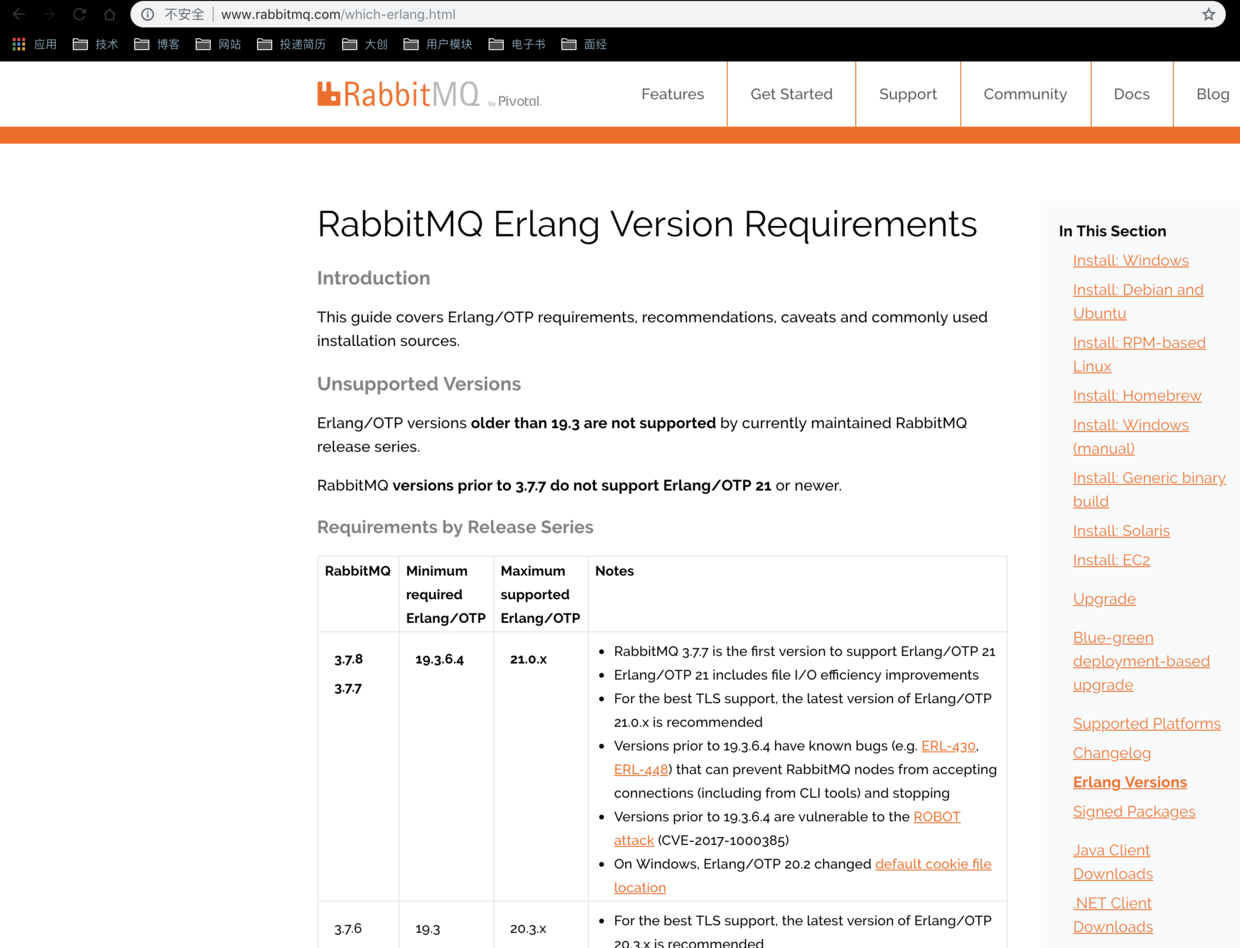Viewport: 1240px width, 948px height.
Task: Open the 电子书 bookmark folder
Action: point(517,44)
